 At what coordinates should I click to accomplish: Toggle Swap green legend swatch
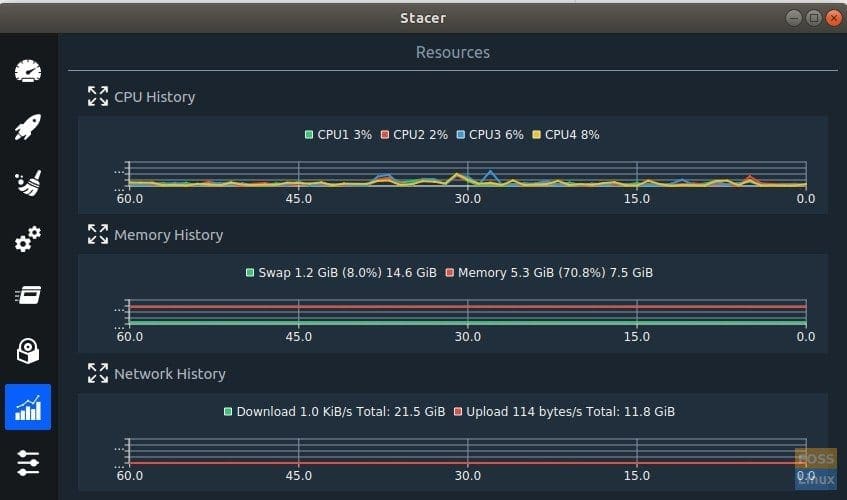tap(250, 273)
